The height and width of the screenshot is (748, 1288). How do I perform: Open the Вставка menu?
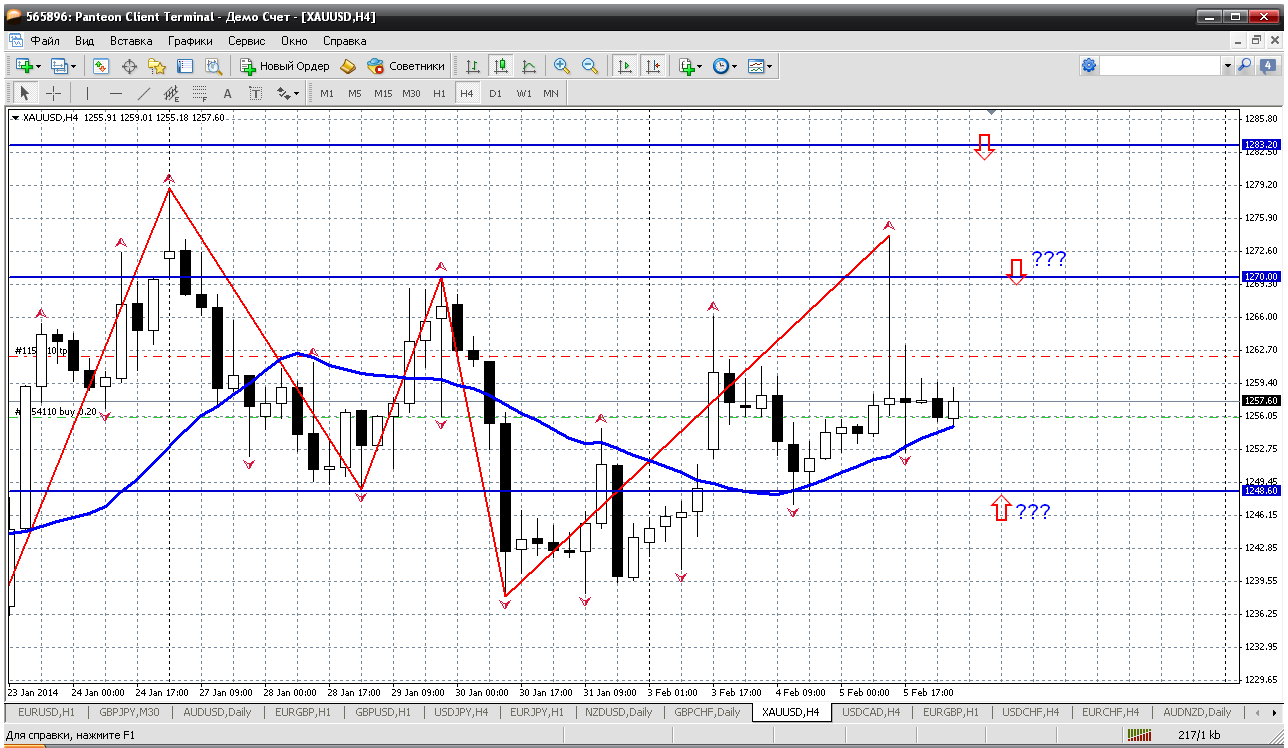pyautogui.click(x=131, y=41)
